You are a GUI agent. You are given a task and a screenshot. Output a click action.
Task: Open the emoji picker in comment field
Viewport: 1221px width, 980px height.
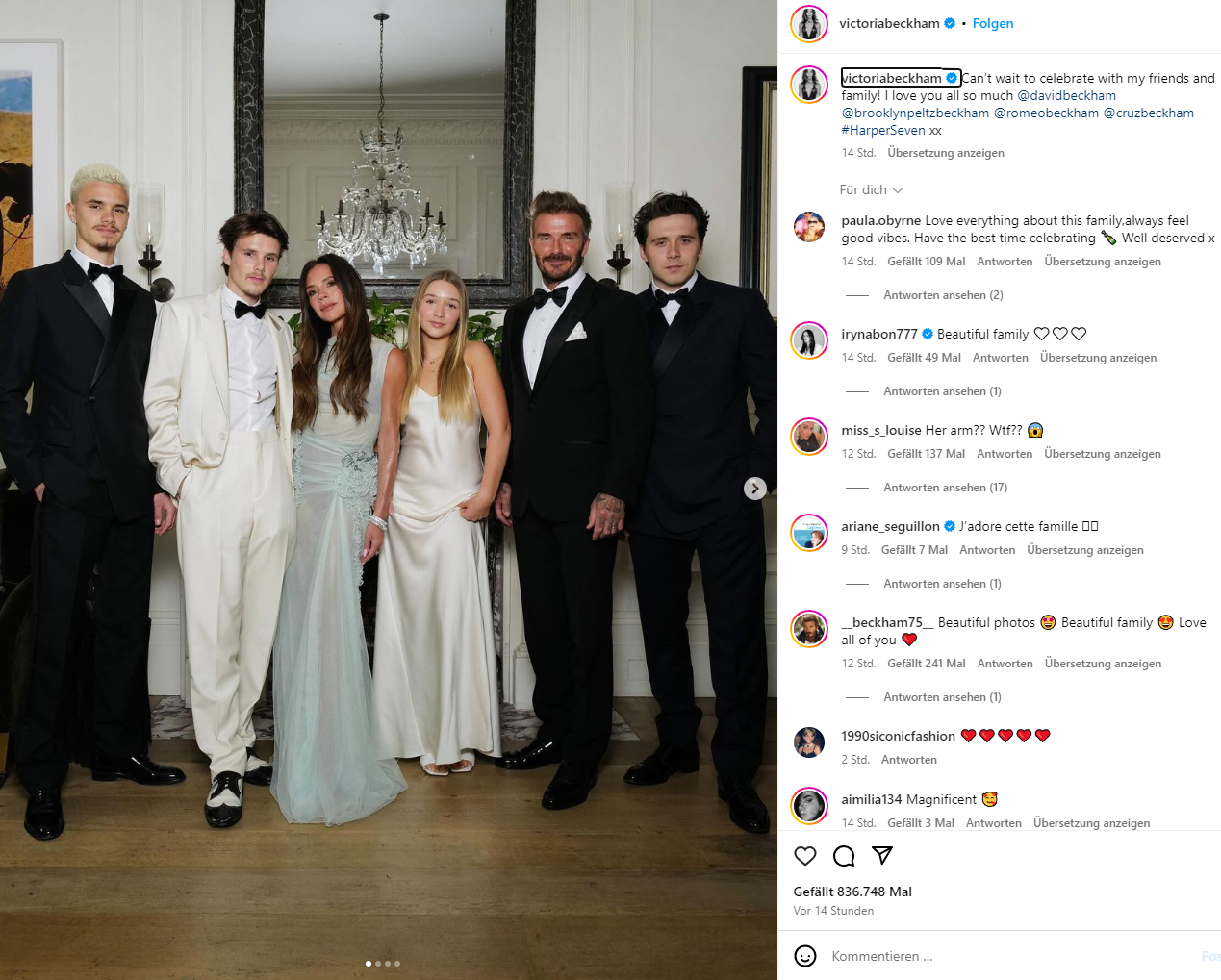(805, 956)
